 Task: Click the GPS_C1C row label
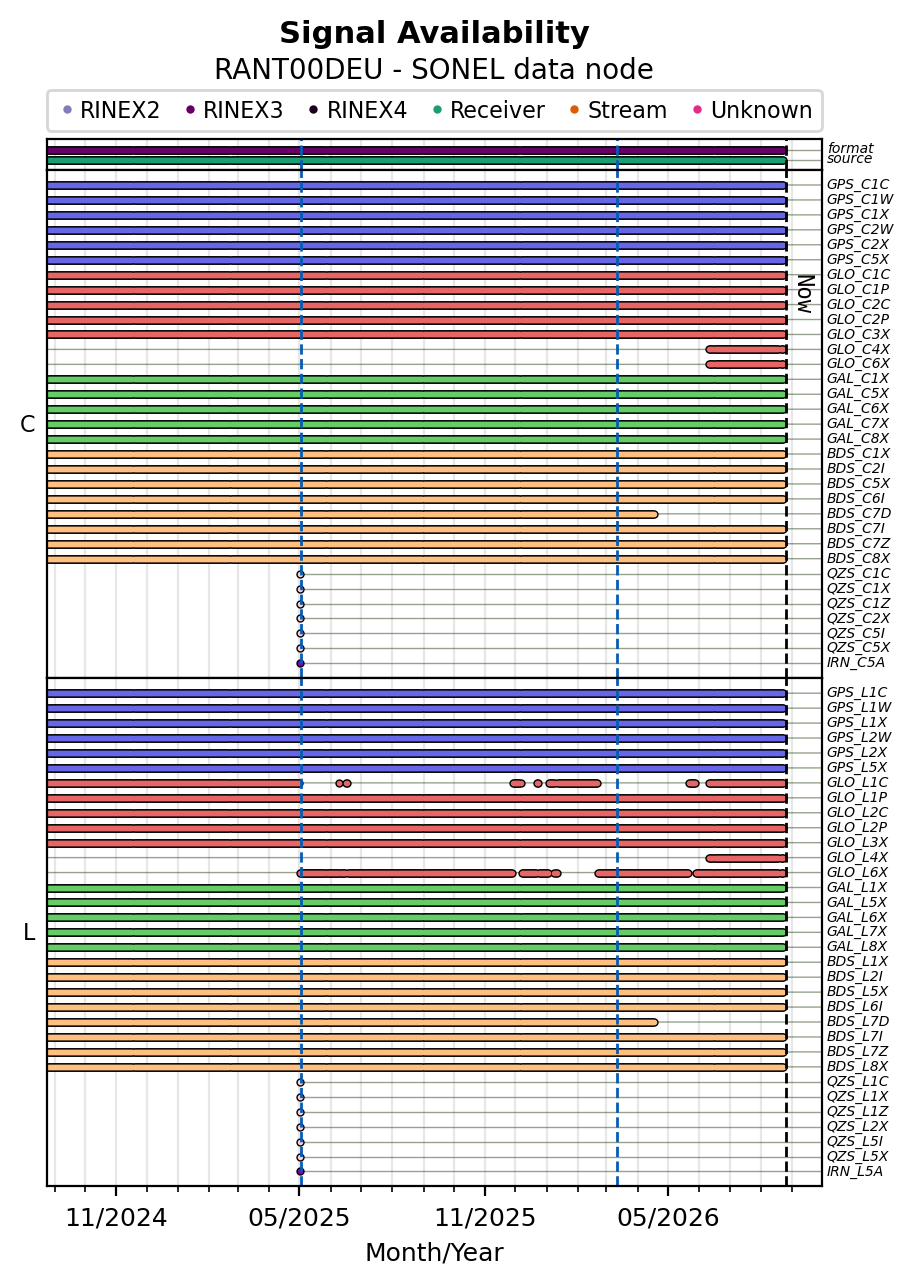point(857,185)
